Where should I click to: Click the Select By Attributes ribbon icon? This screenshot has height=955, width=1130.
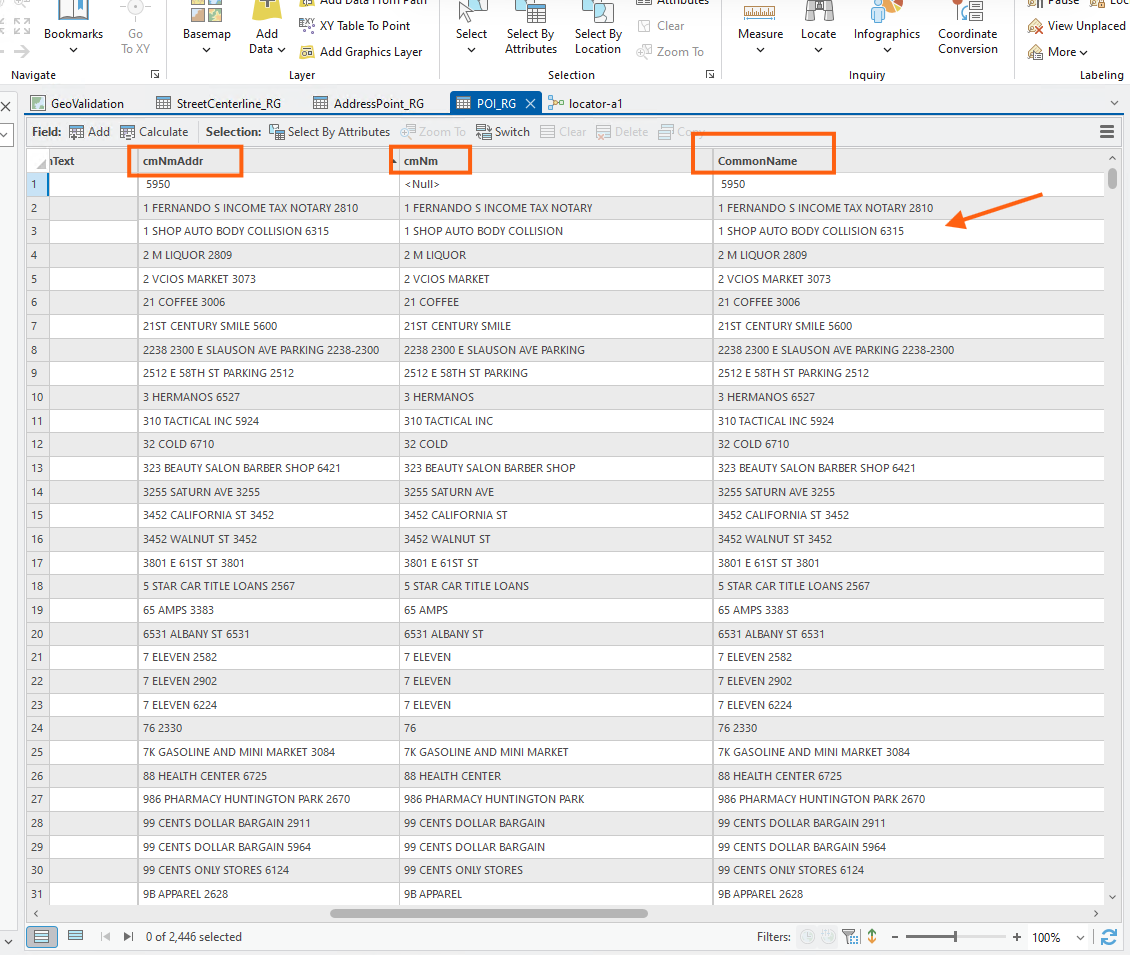(x=530, y=30)
